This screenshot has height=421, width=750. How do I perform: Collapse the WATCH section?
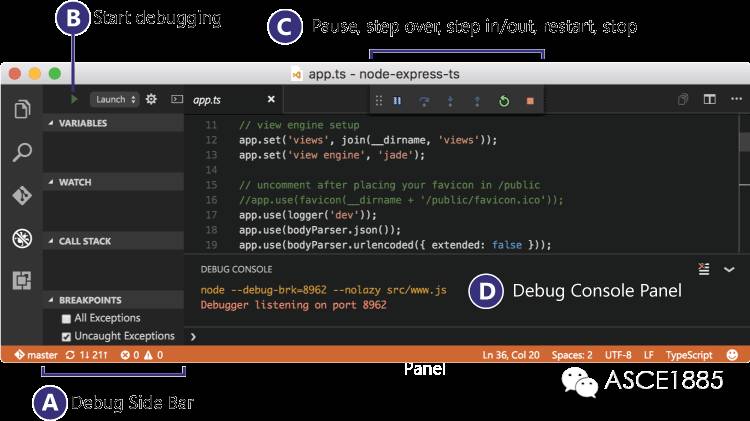coord(113,182)
